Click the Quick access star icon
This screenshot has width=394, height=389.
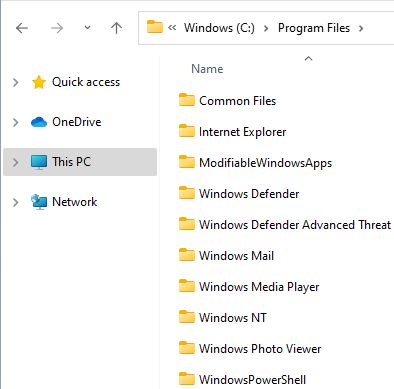[x=39, y=82]
